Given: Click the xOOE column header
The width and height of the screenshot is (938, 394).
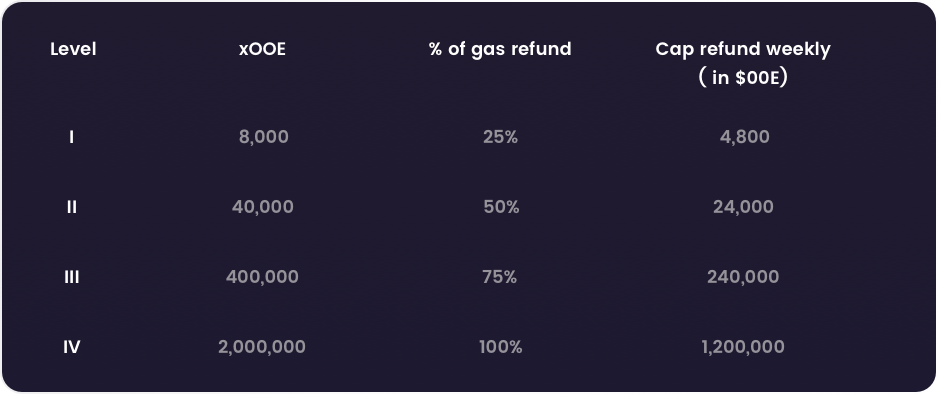Looking at the screenshot, I should click(262, 49).
